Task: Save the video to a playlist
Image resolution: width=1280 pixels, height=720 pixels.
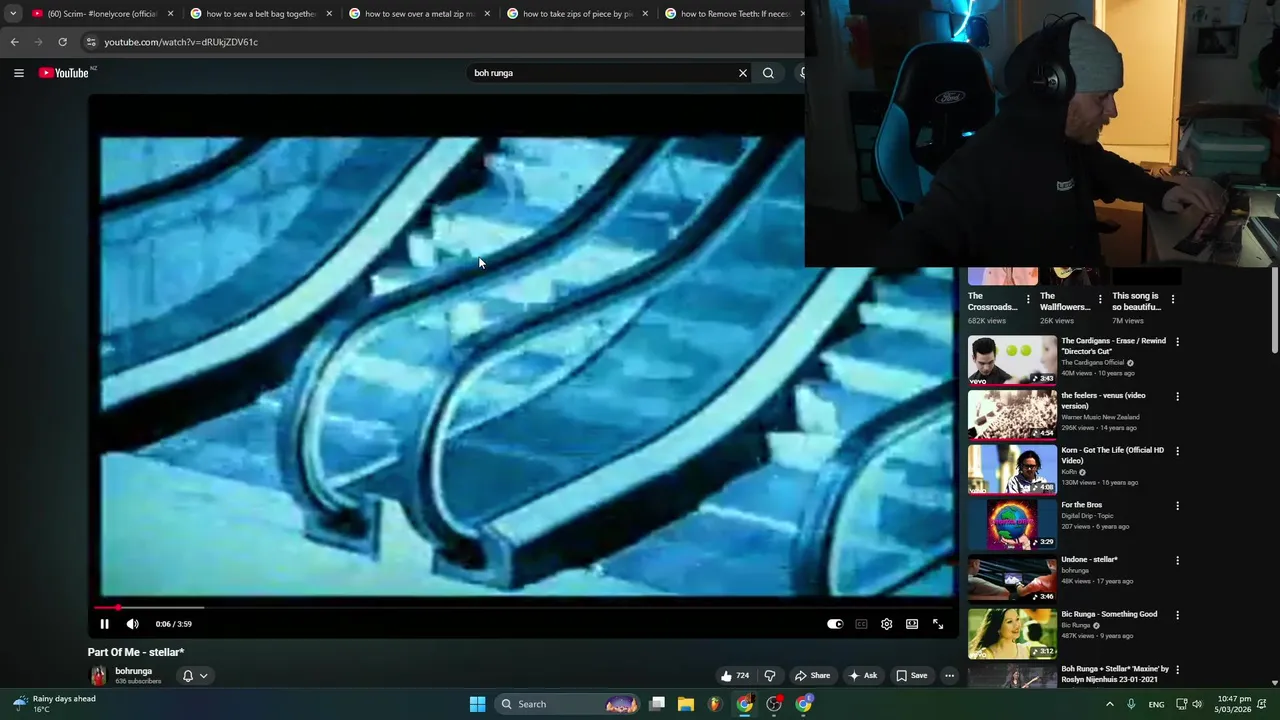Action: tap(911, 676)
